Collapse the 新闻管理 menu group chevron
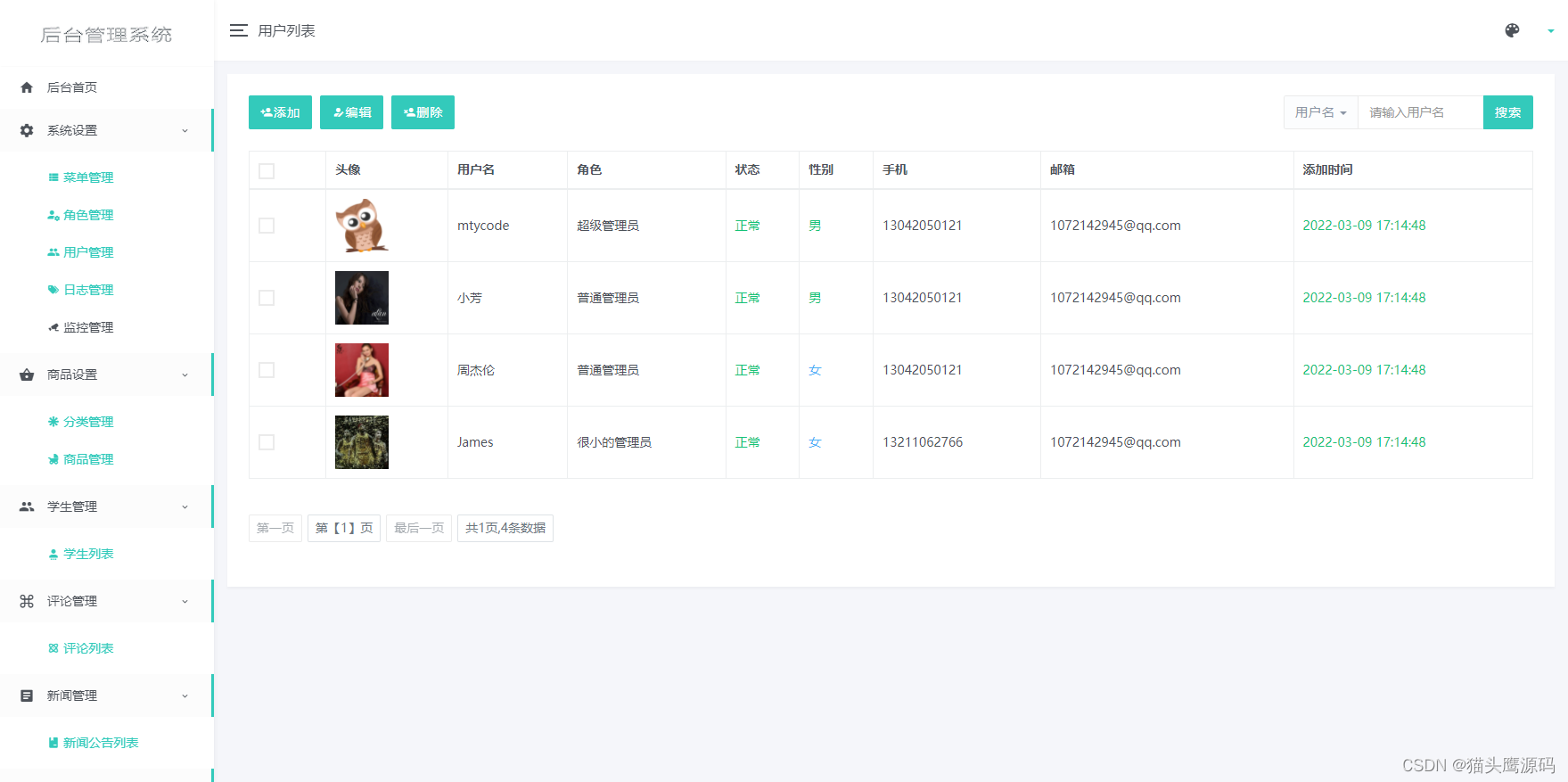This screenshot has width=1568, height=782. pos(185,696)
